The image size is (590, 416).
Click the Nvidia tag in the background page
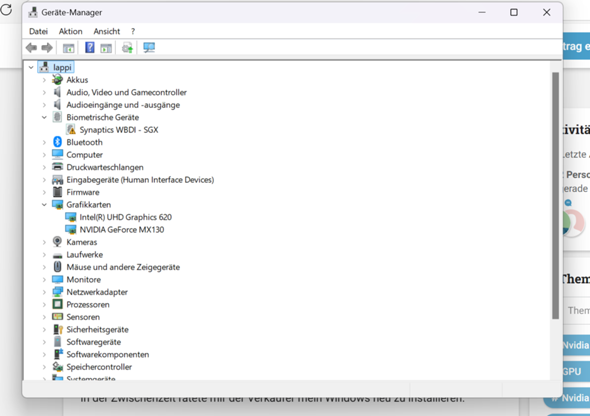pyautogui.click(x=576, y=345)
